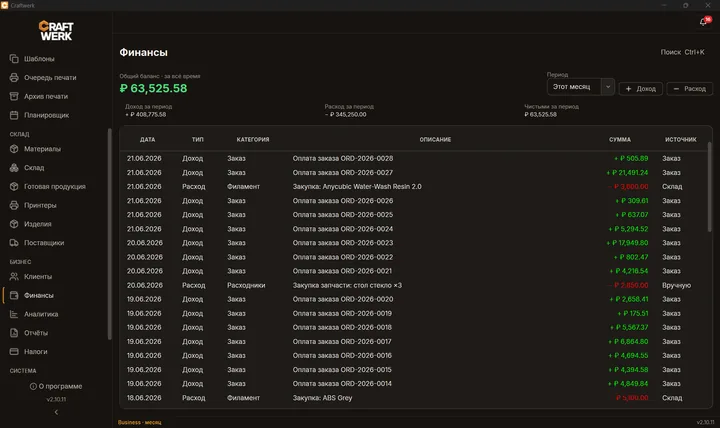Click the Шаблоны sidebar icon

tap(14, 59)
